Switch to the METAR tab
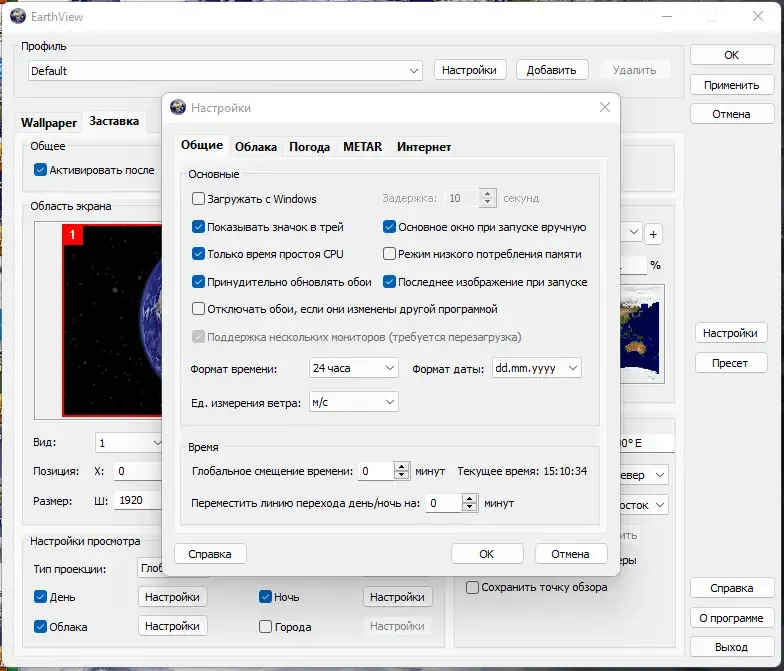The width and height of the screenshot is (784, 671). [x=362, y=146]
